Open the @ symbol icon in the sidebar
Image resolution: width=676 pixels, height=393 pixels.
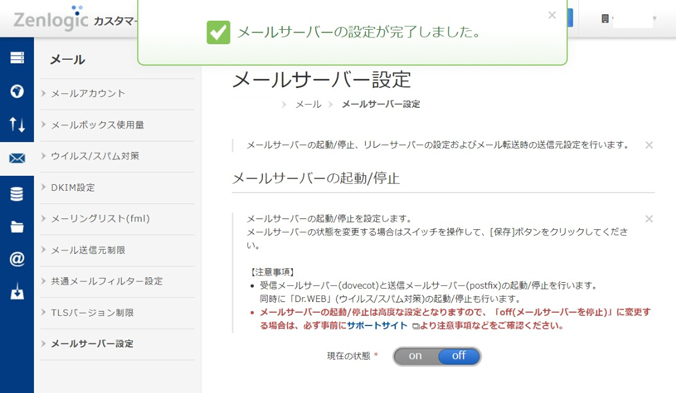(17, 259)
